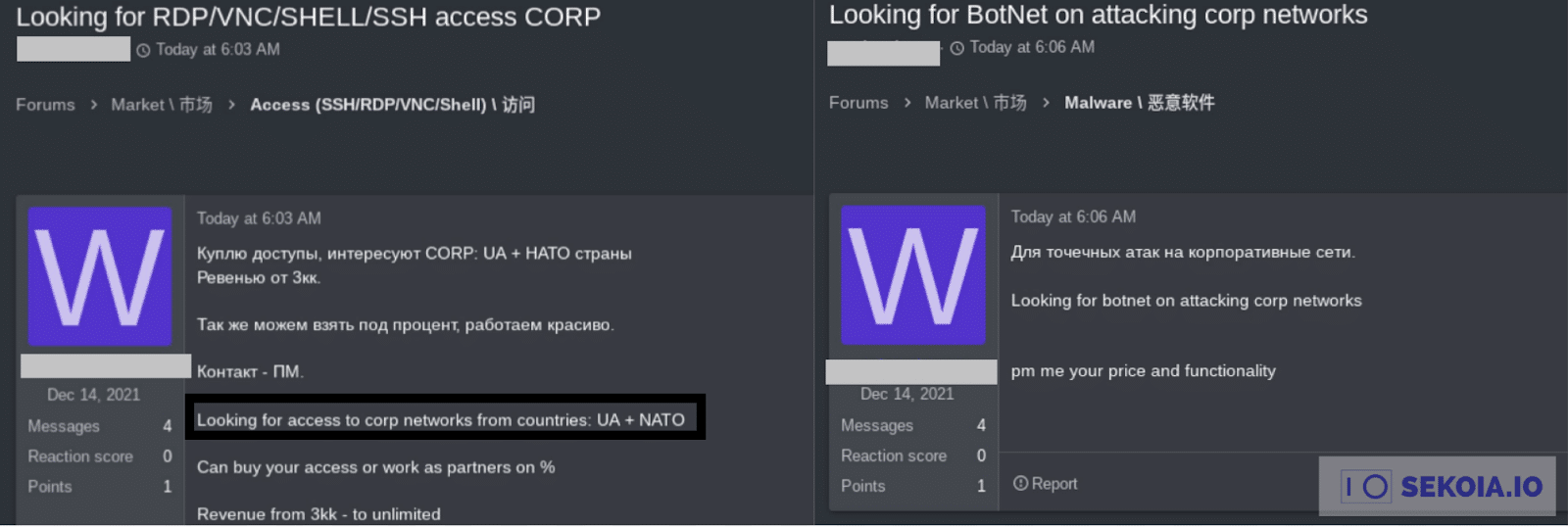Click the clock icon beside Today at 6:03 AM

pos(143,50)
